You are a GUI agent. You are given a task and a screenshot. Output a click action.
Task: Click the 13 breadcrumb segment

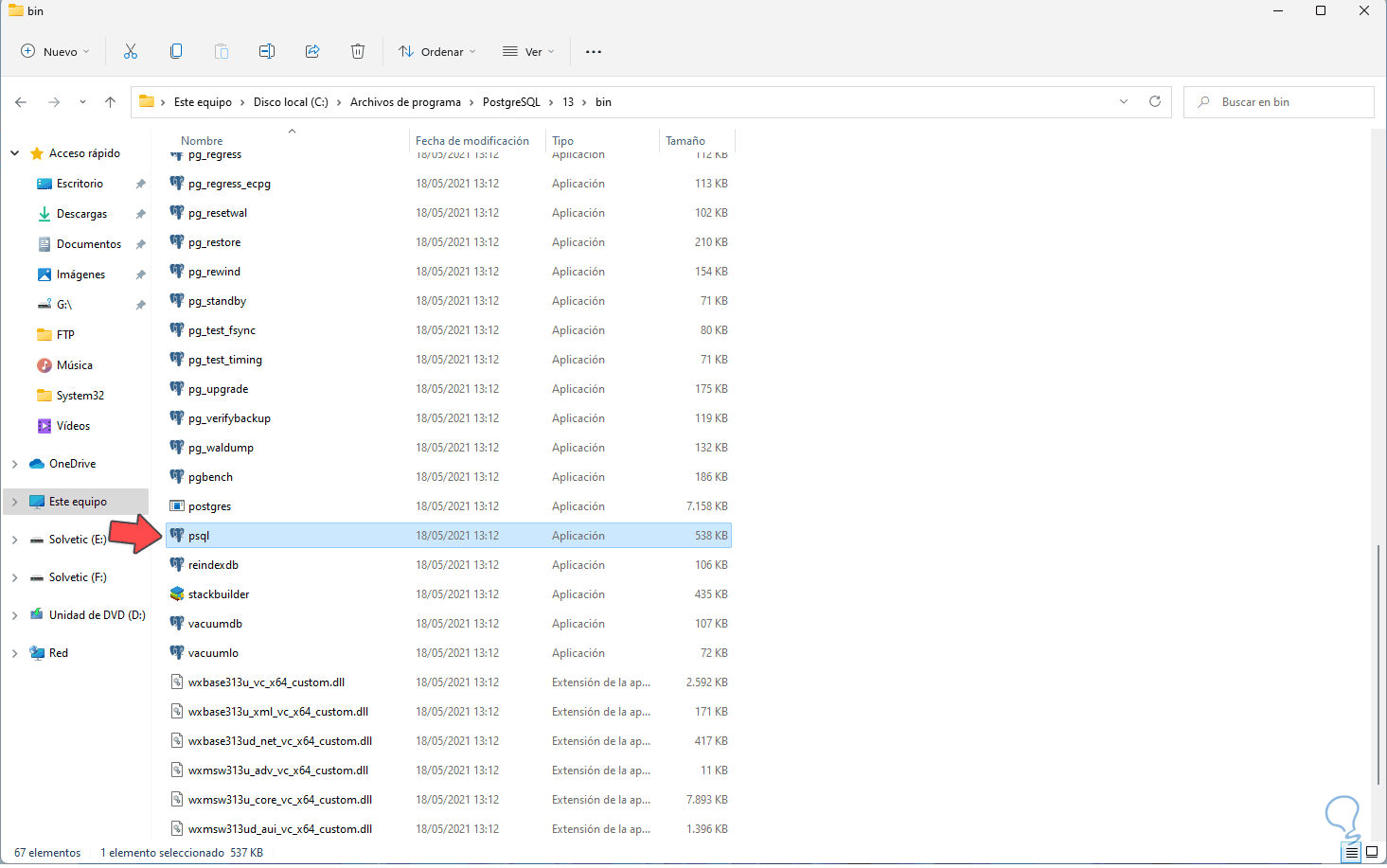568,102
